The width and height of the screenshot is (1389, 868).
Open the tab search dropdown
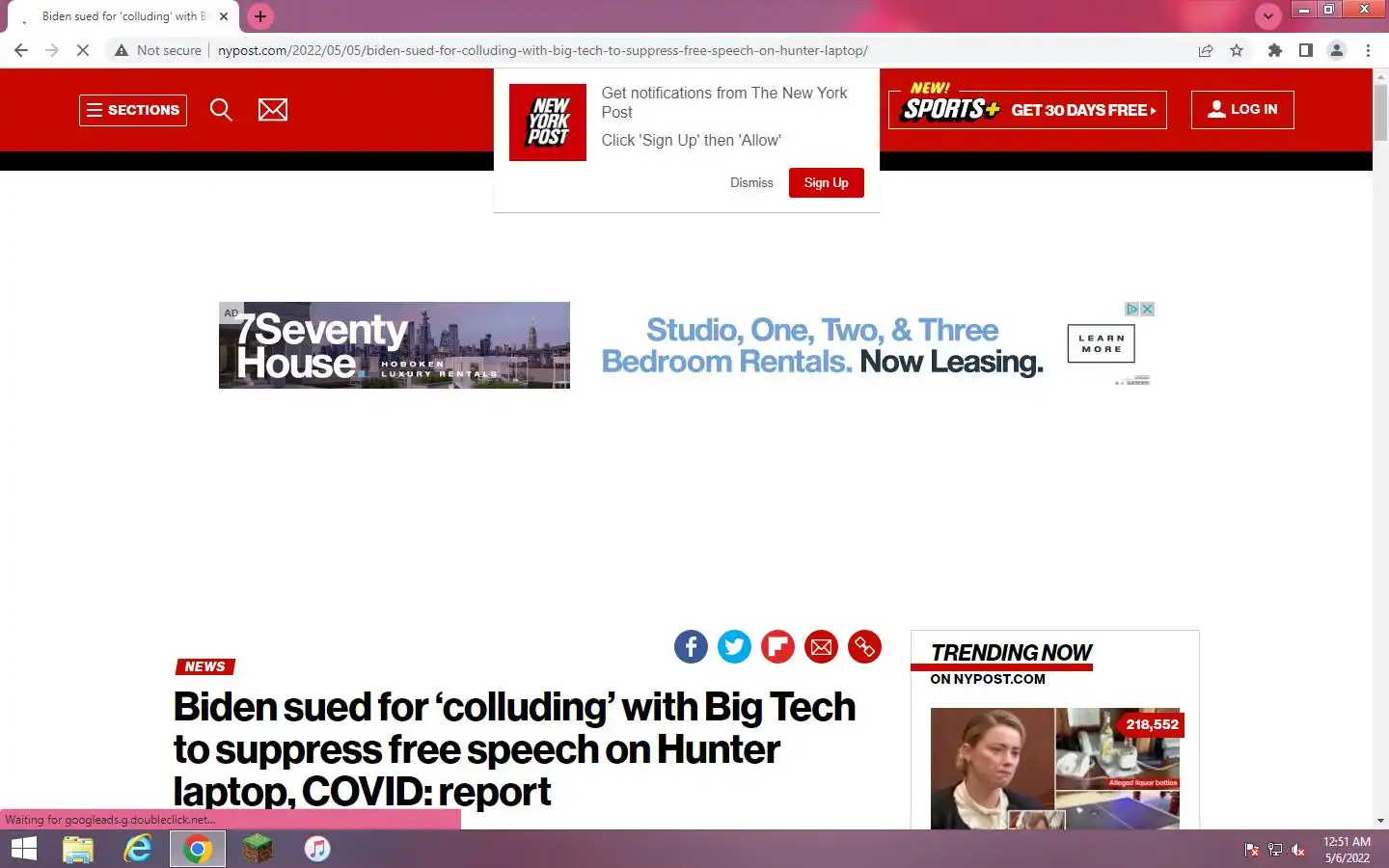pos(1267,15)
